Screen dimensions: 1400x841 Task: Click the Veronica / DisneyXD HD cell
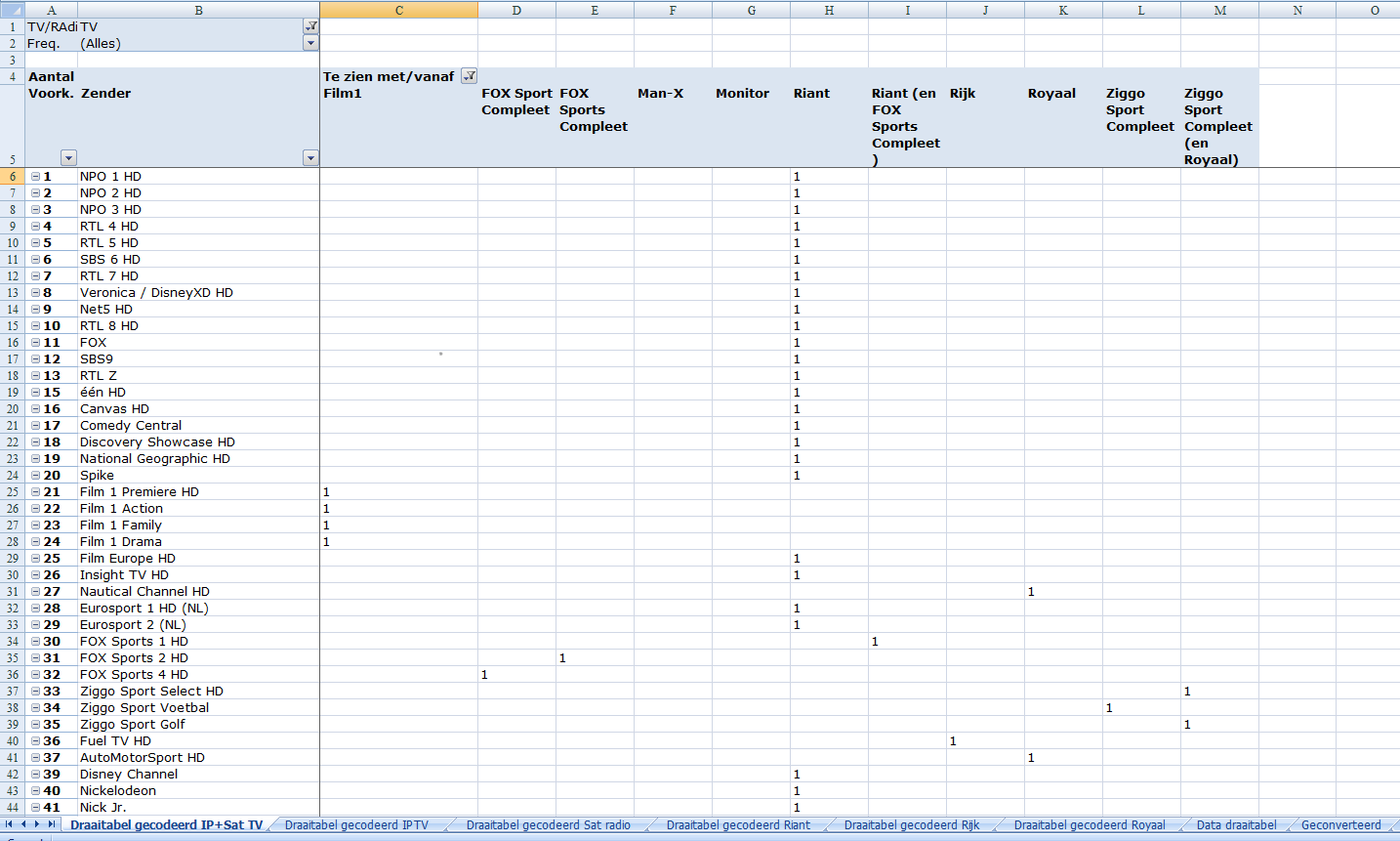coord(198,293)
